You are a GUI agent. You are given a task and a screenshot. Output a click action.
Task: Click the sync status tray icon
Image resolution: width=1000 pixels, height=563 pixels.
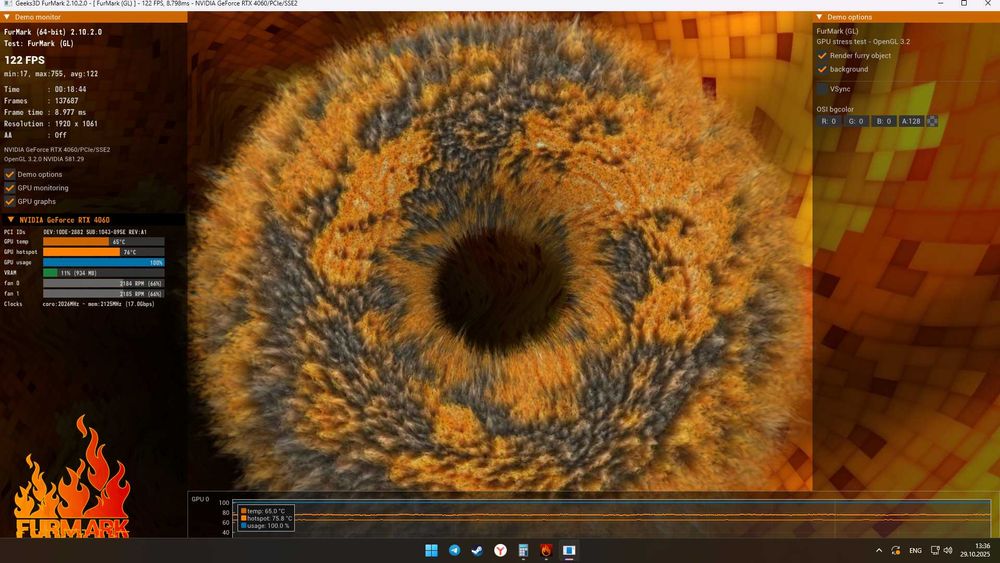pos(895,550)
